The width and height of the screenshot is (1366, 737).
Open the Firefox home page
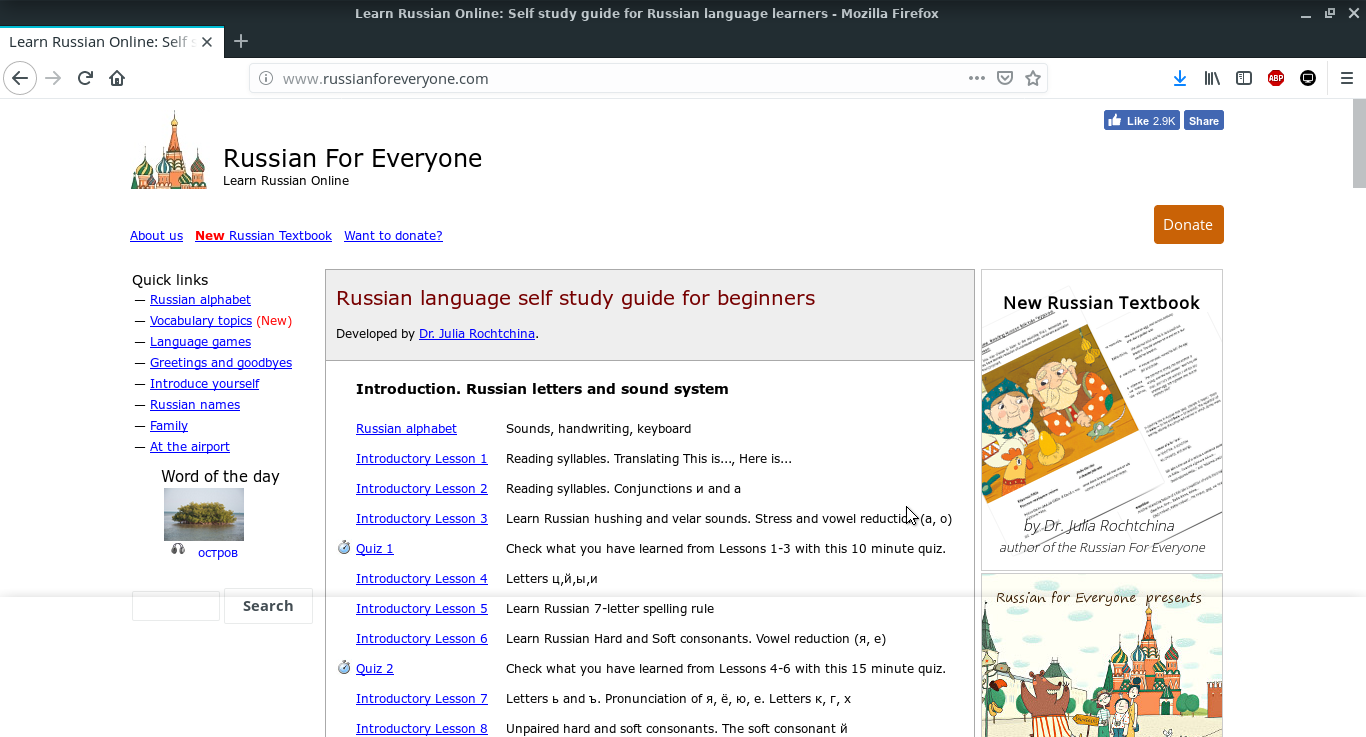117,78
